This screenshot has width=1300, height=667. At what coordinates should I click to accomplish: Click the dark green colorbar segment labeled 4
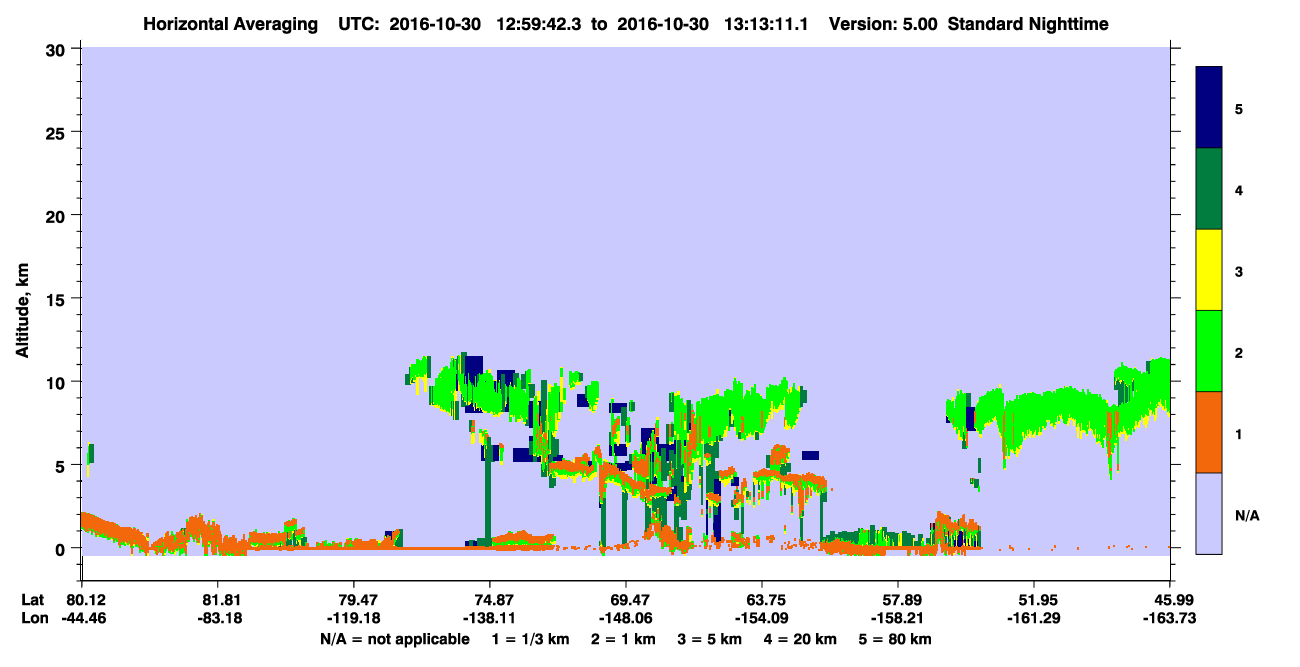[1209, 189]
